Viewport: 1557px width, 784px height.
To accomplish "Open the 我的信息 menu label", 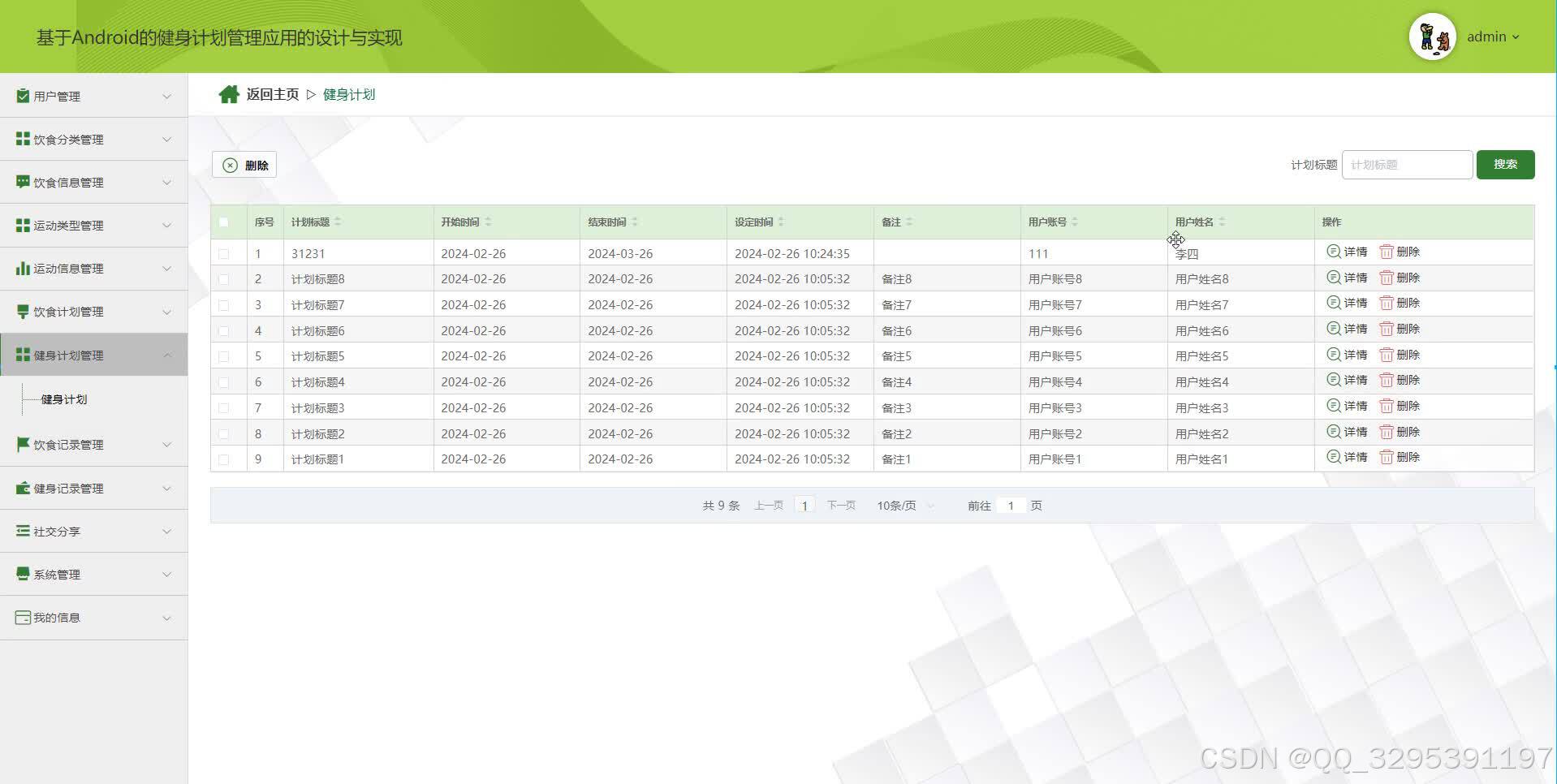I will [57, 618].
